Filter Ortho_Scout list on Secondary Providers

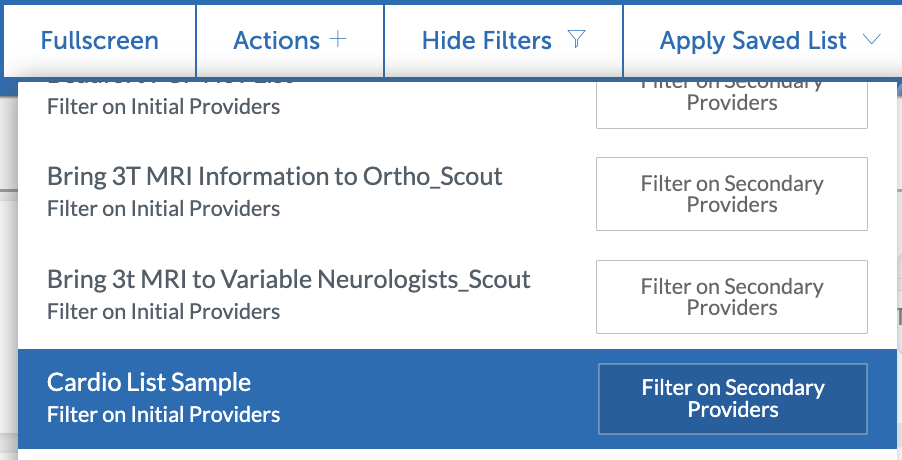coord(732,194)
